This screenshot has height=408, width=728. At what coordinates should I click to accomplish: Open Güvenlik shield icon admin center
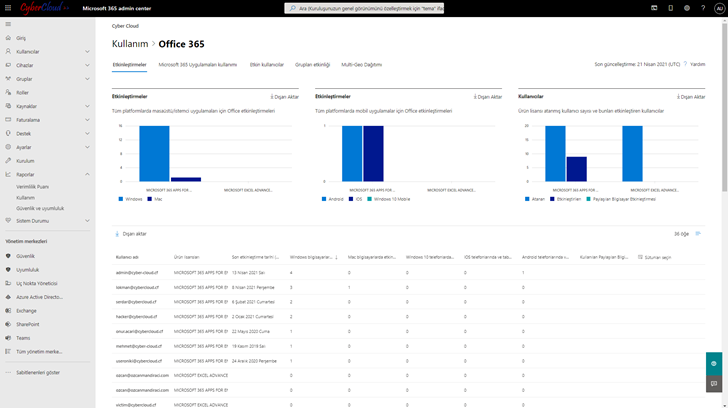pyautogui.click(x=8, y=256)
